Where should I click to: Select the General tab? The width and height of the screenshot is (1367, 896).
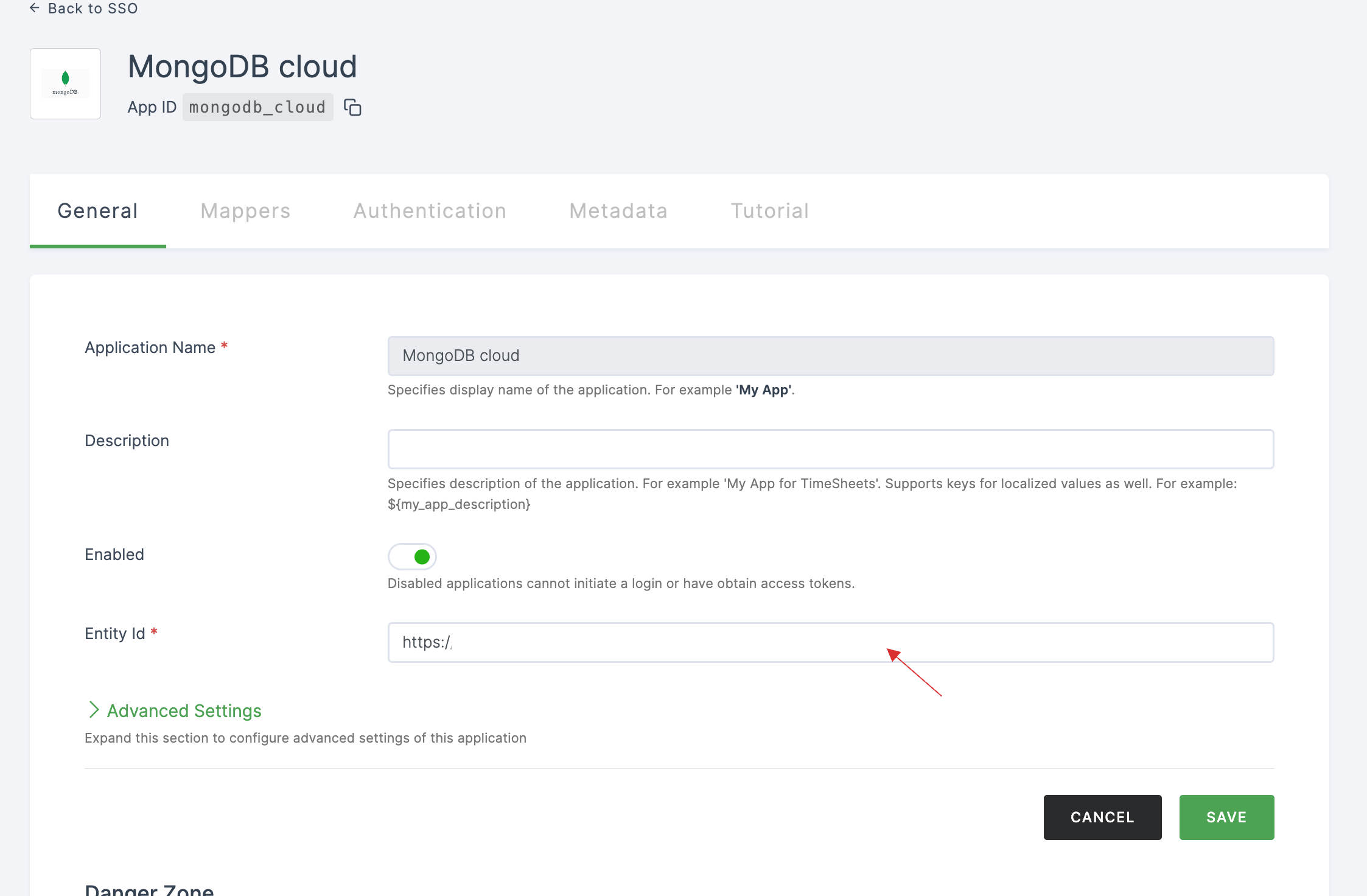[98, 210]
